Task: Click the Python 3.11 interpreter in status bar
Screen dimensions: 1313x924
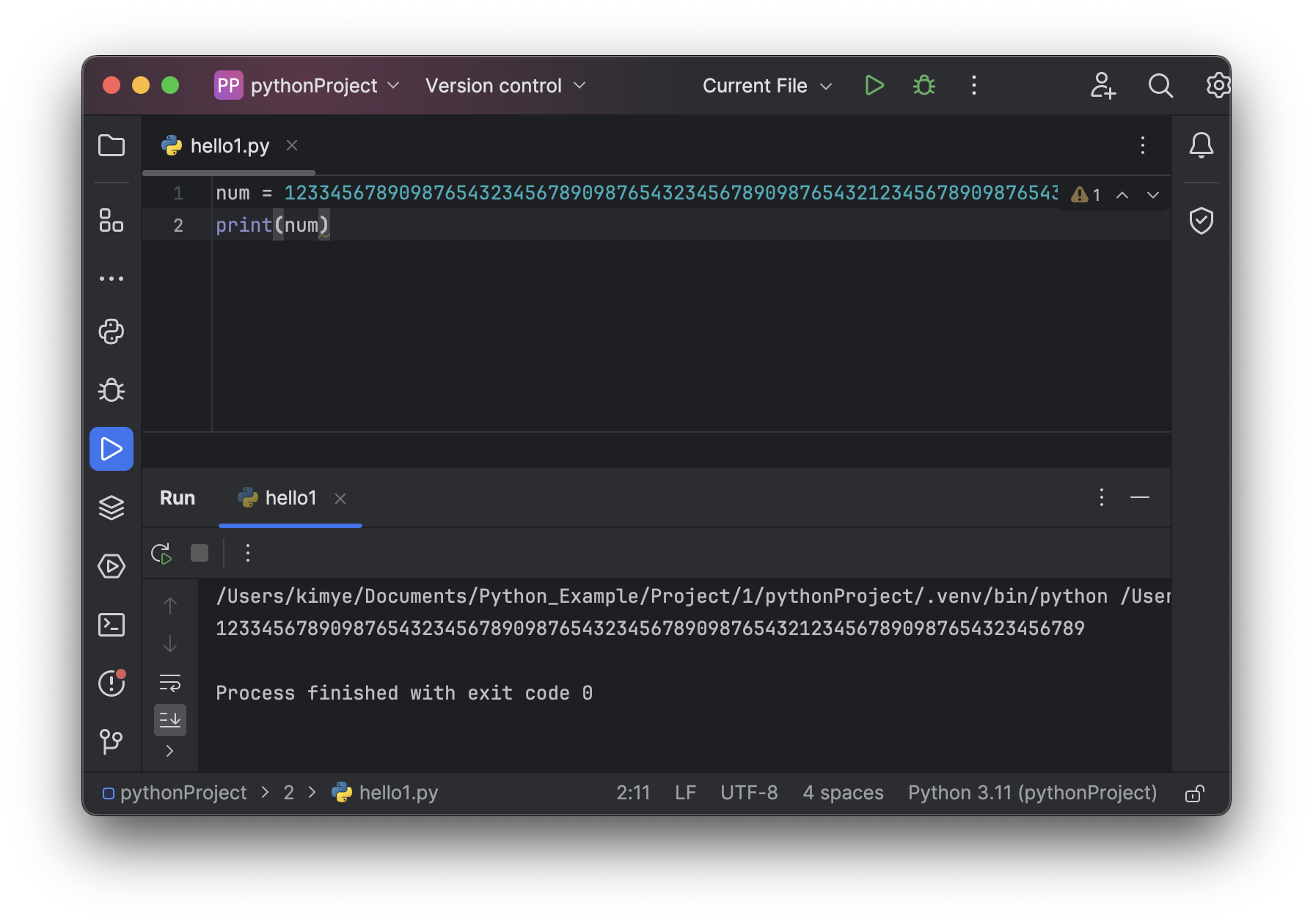Action: click(x=1032, y=793)
